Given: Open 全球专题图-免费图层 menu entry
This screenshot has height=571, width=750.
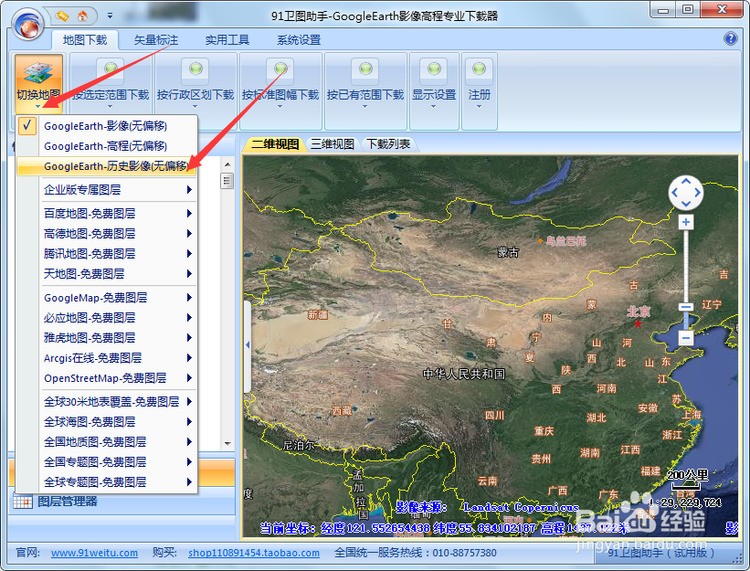Looking at the screenshot, I should (107, 482).
